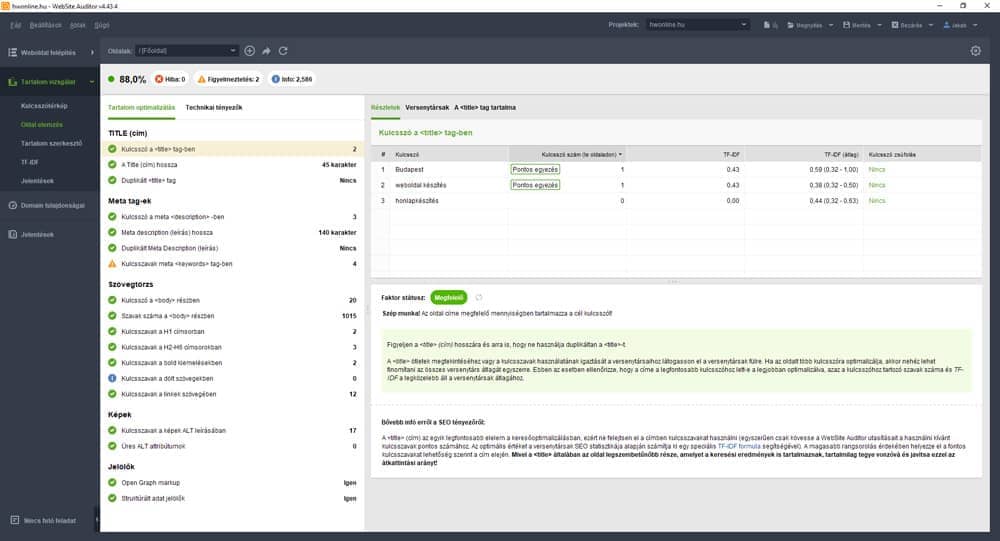Click check icon for Üres ALT attribútumok
This screenshot has height=541, width=1000.
coord(112,446)
